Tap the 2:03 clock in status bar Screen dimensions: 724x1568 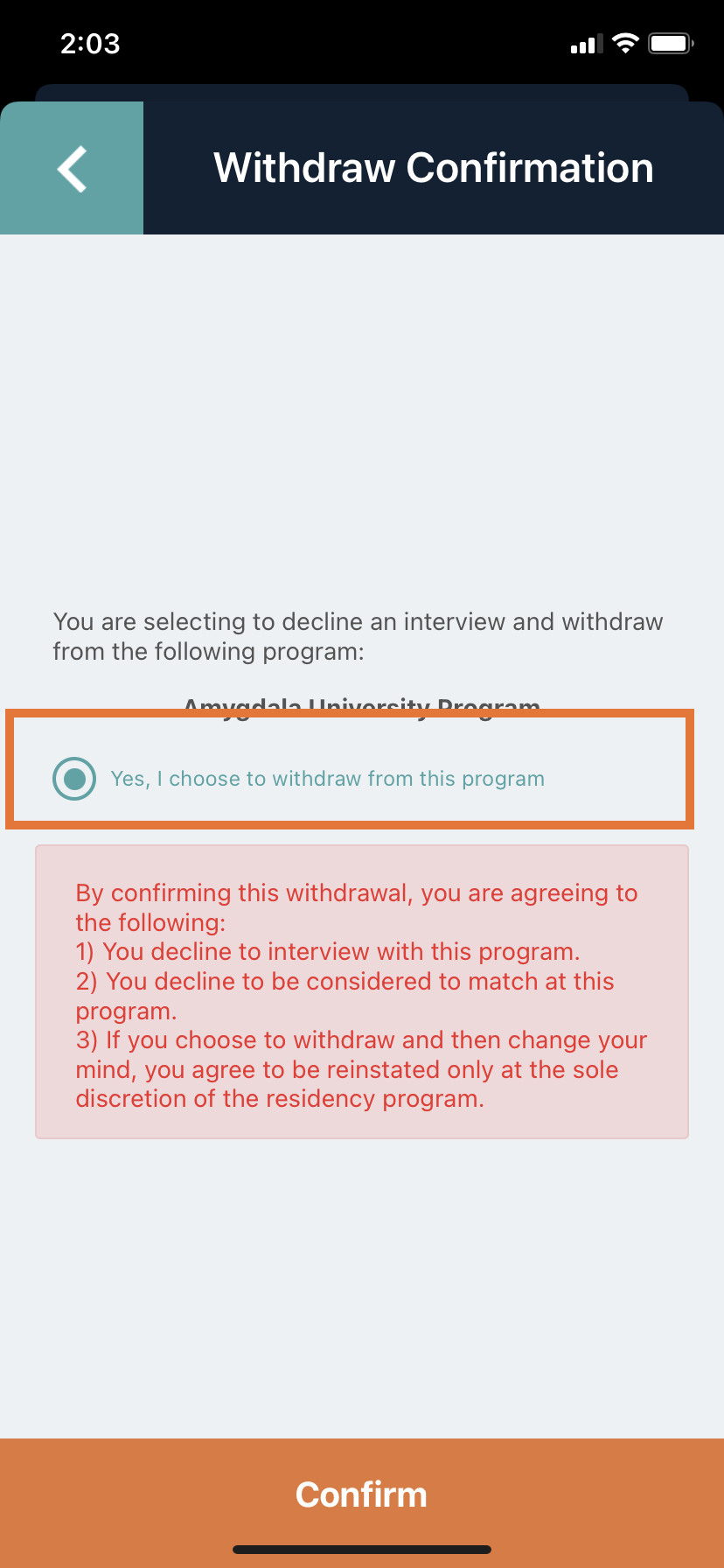(x=90, y=44)
